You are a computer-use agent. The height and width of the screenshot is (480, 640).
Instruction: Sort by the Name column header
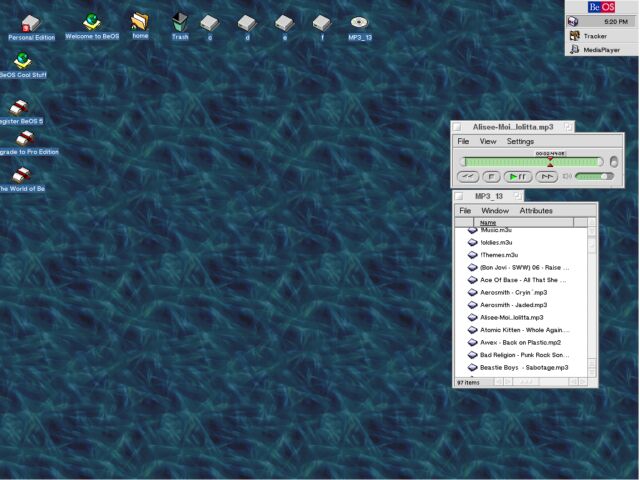(x=524, y=222)
